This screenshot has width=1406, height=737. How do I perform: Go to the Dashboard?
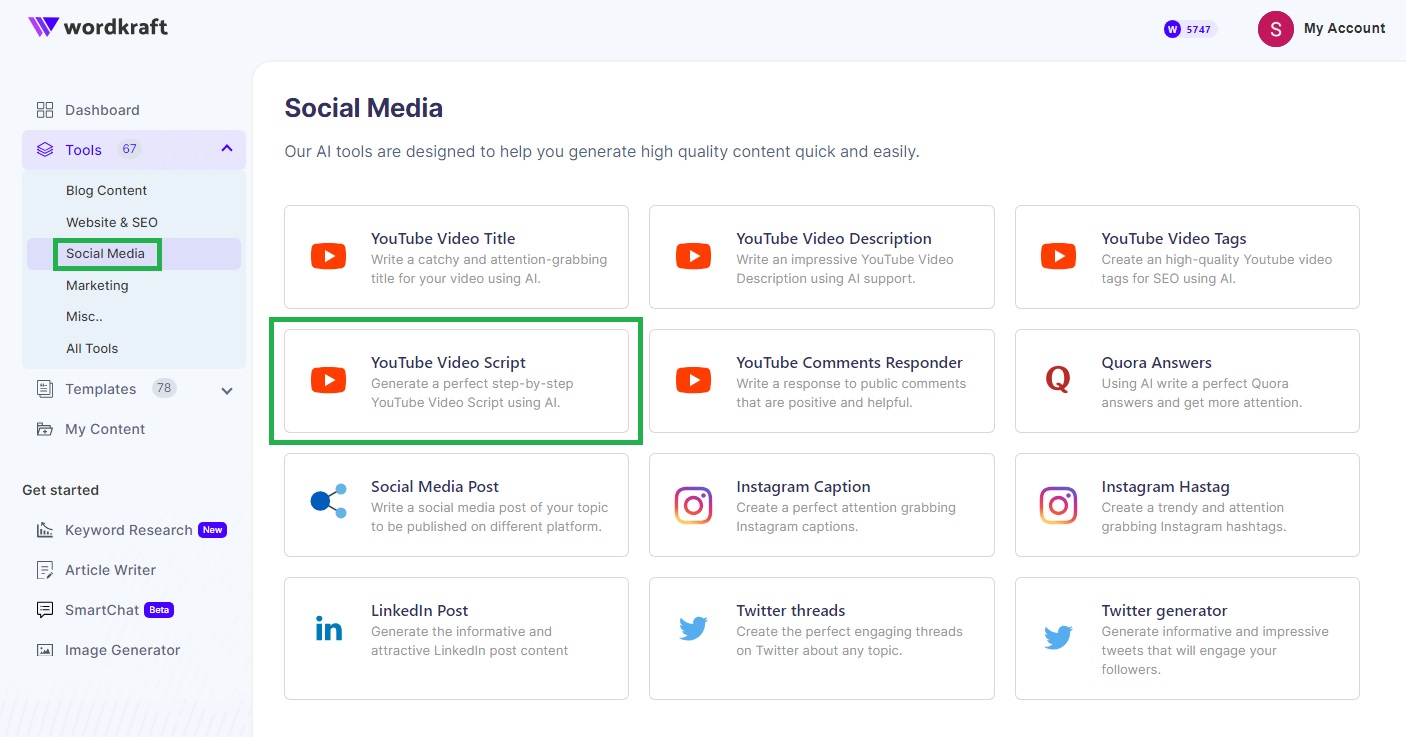103,110
